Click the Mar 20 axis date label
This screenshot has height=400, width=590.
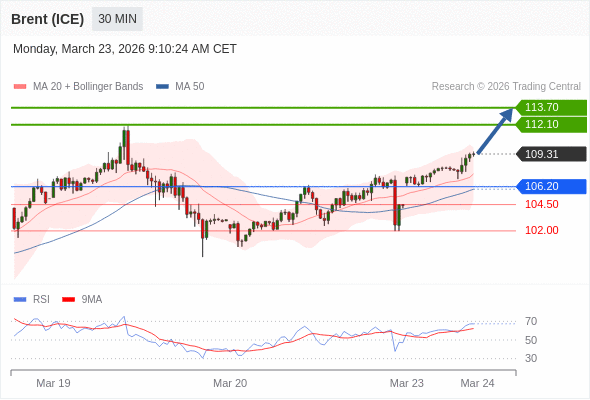[x=230, y=383]
